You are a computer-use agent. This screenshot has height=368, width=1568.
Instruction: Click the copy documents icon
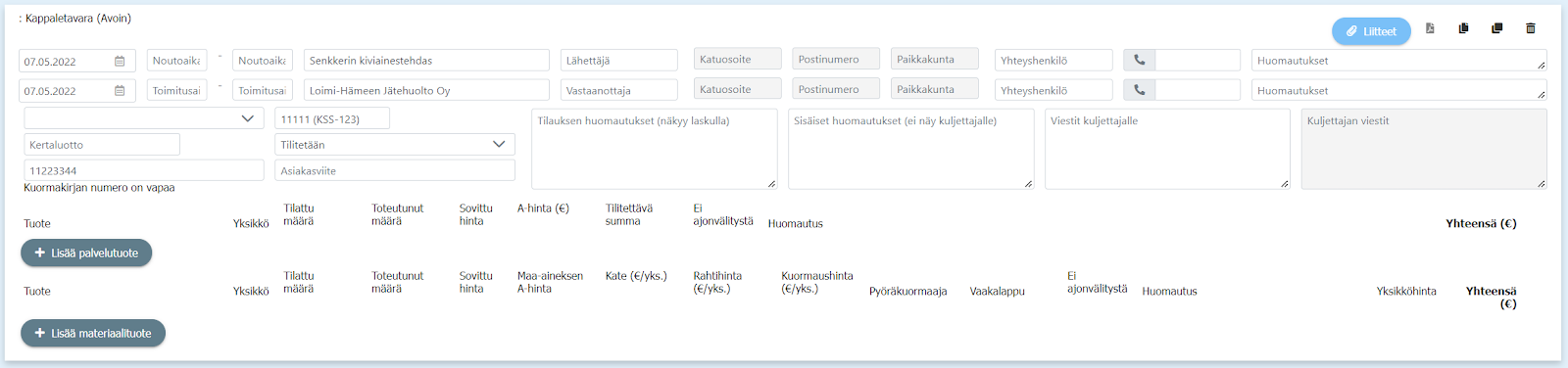tap(1463, 28)
